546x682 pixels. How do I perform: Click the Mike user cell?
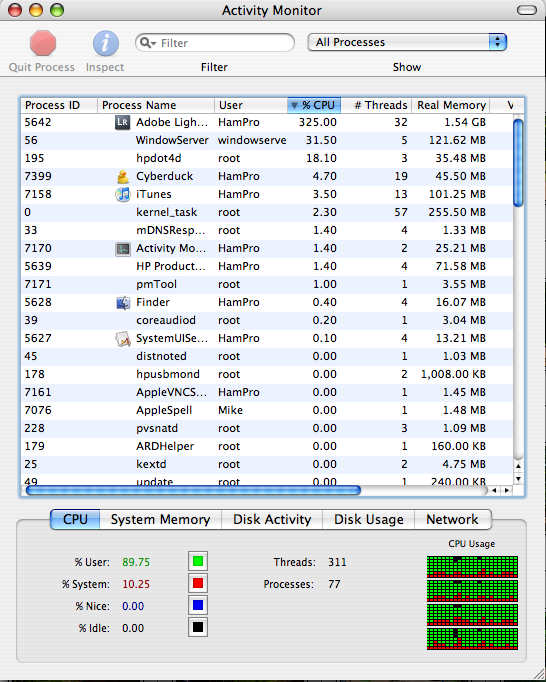[x=231, y=410]
